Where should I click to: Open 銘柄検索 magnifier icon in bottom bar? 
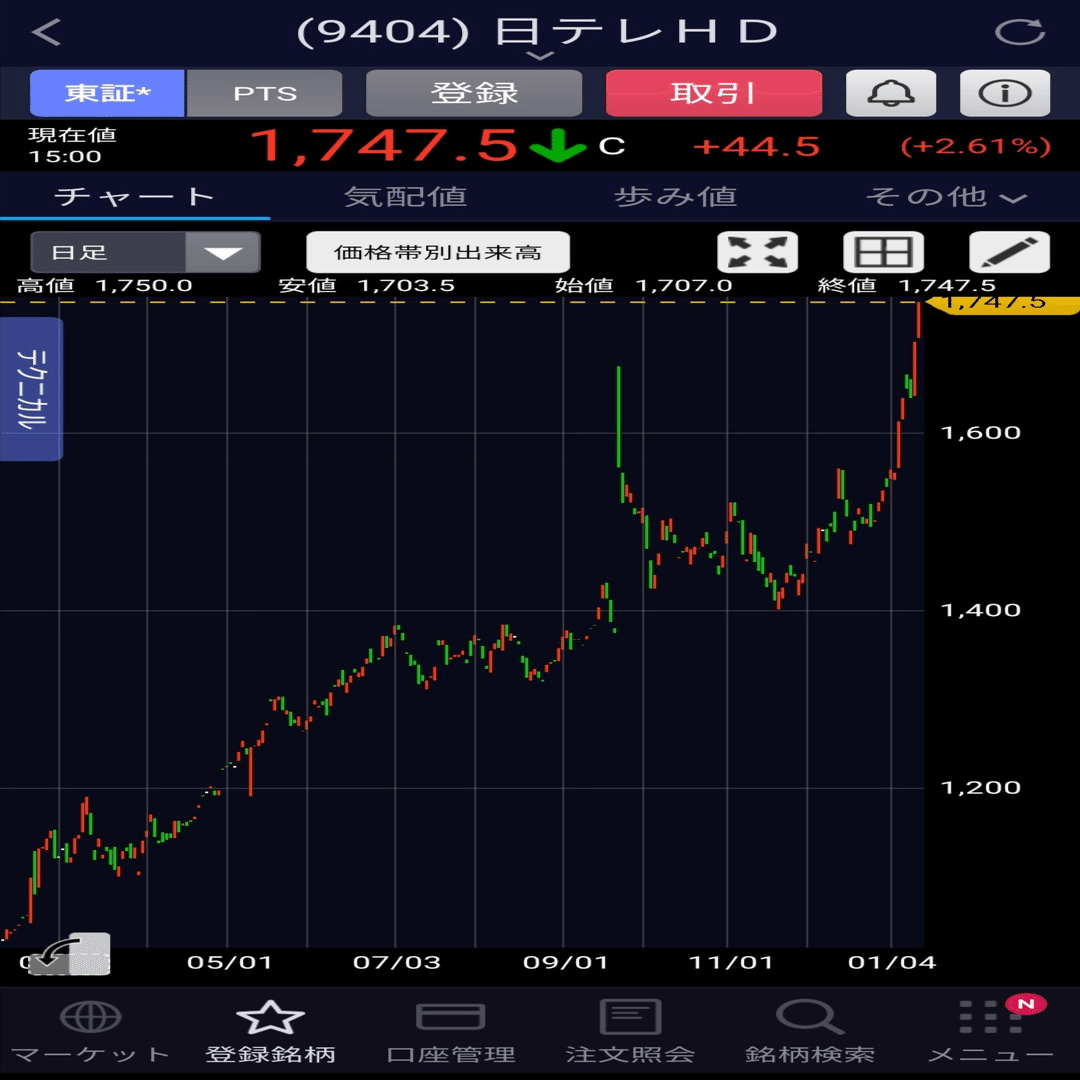[x=809, y=1017]
